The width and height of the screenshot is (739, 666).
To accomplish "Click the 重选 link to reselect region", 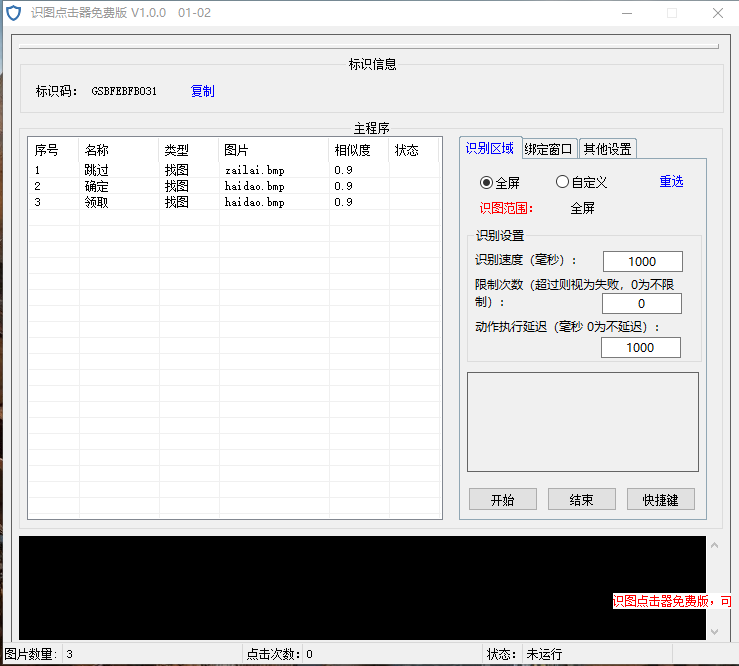I will pos(671,181).
